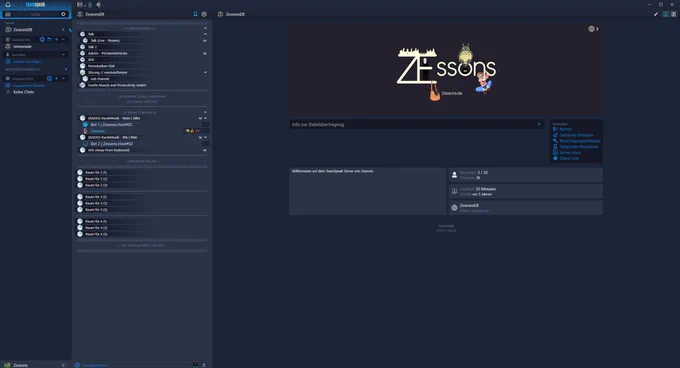Click the Kontakt hinzufügen link
The image size is (680, 368).
tap(27, 62)
